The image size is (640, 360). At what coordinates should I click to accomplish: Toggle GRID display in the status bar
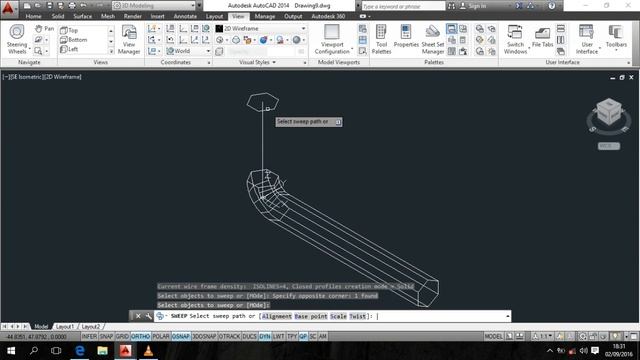click(122, 336)
